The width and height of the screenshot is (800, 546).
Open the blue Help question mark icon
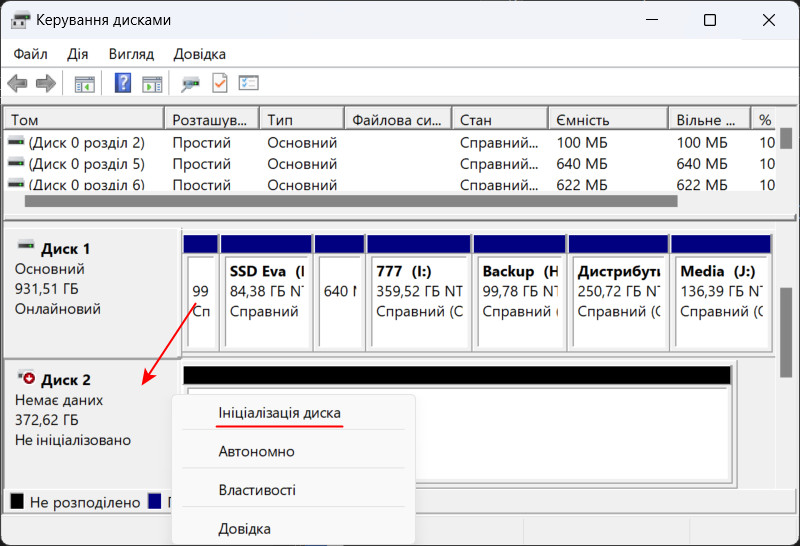point(123,83)
